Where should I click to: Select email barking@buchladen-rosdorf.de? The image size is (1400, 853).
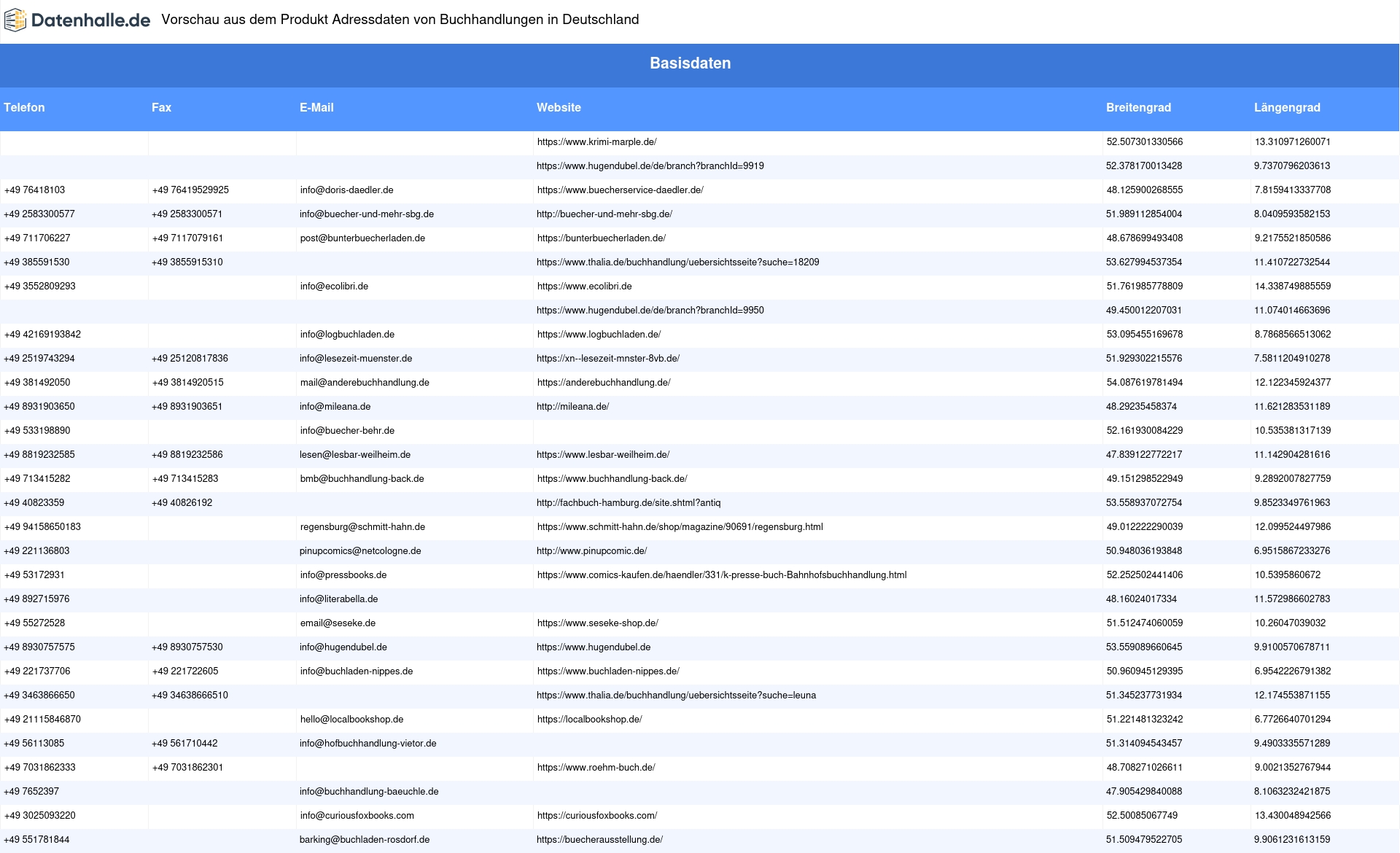pos(365,840)
